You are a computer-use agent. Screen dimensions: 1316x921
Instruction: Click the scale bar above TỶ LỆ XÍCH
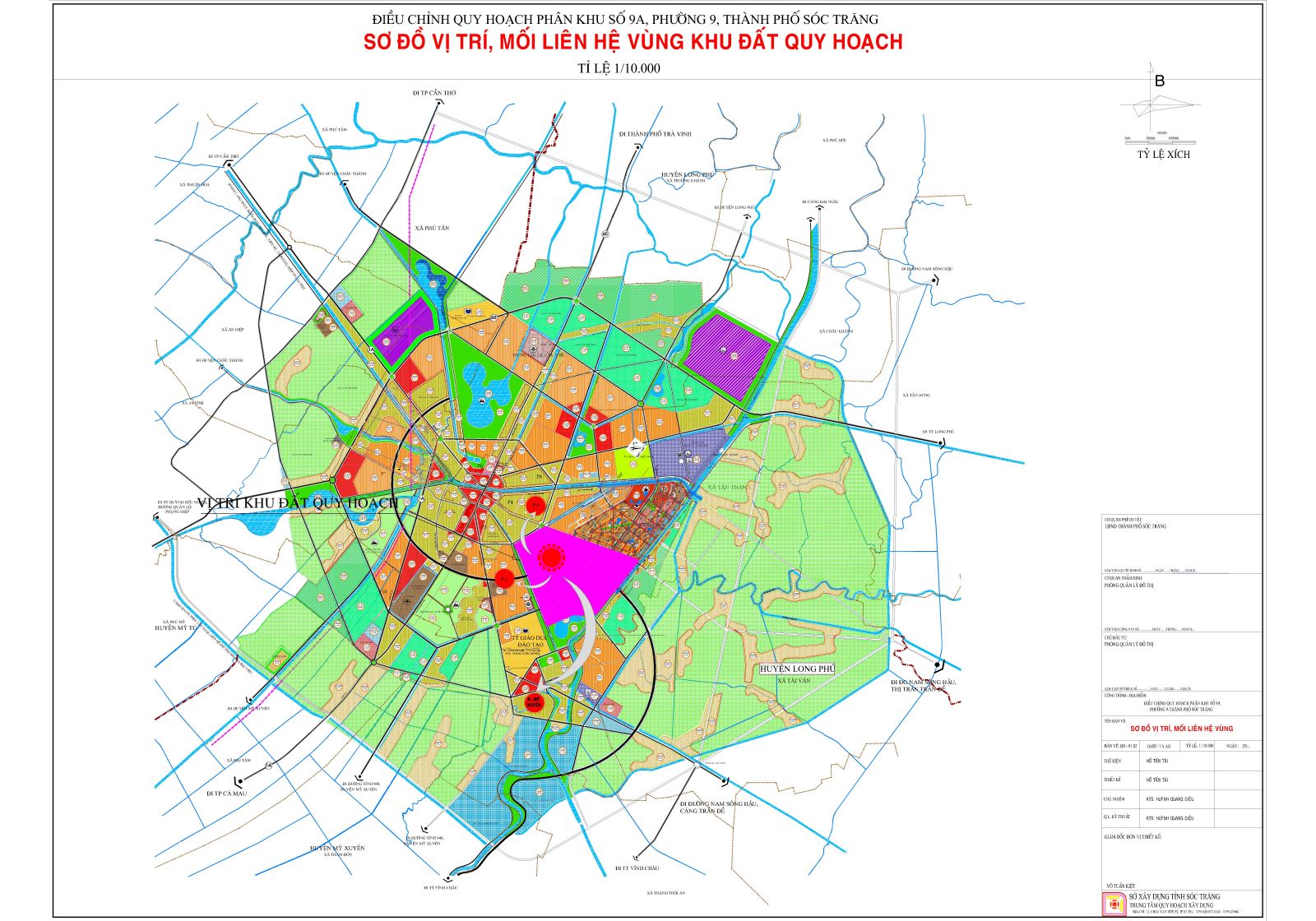1161,138
